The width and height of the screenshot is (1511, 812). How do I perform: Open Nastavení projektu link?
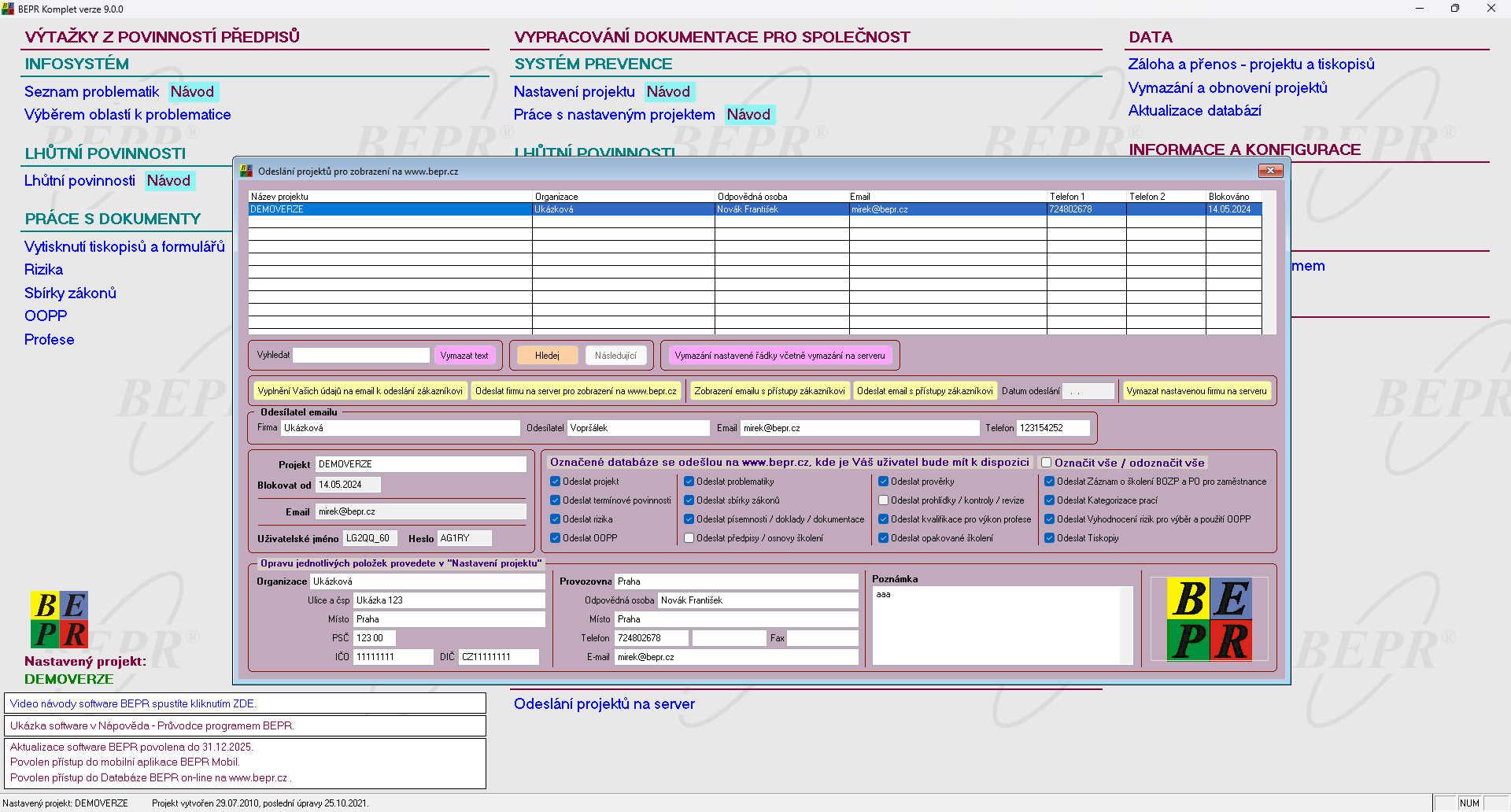click(x=574, y=92)
